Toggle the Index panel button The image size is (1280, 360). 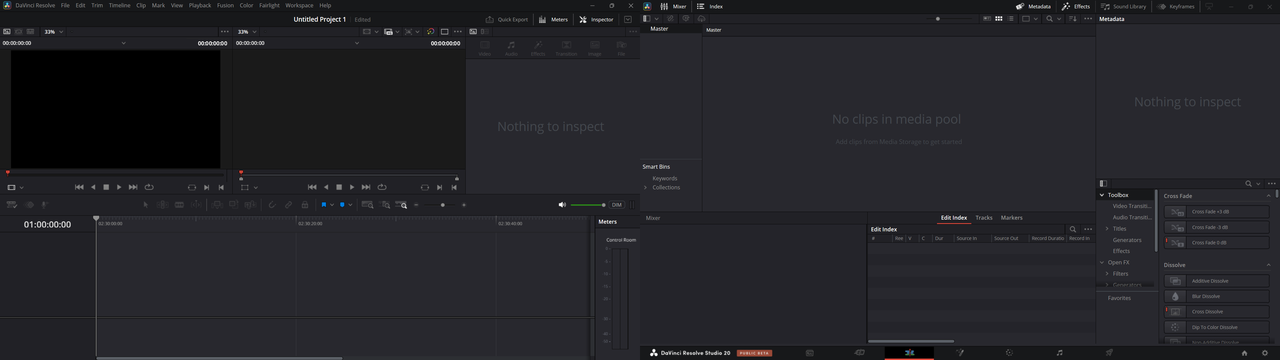[x=710, y=6]
